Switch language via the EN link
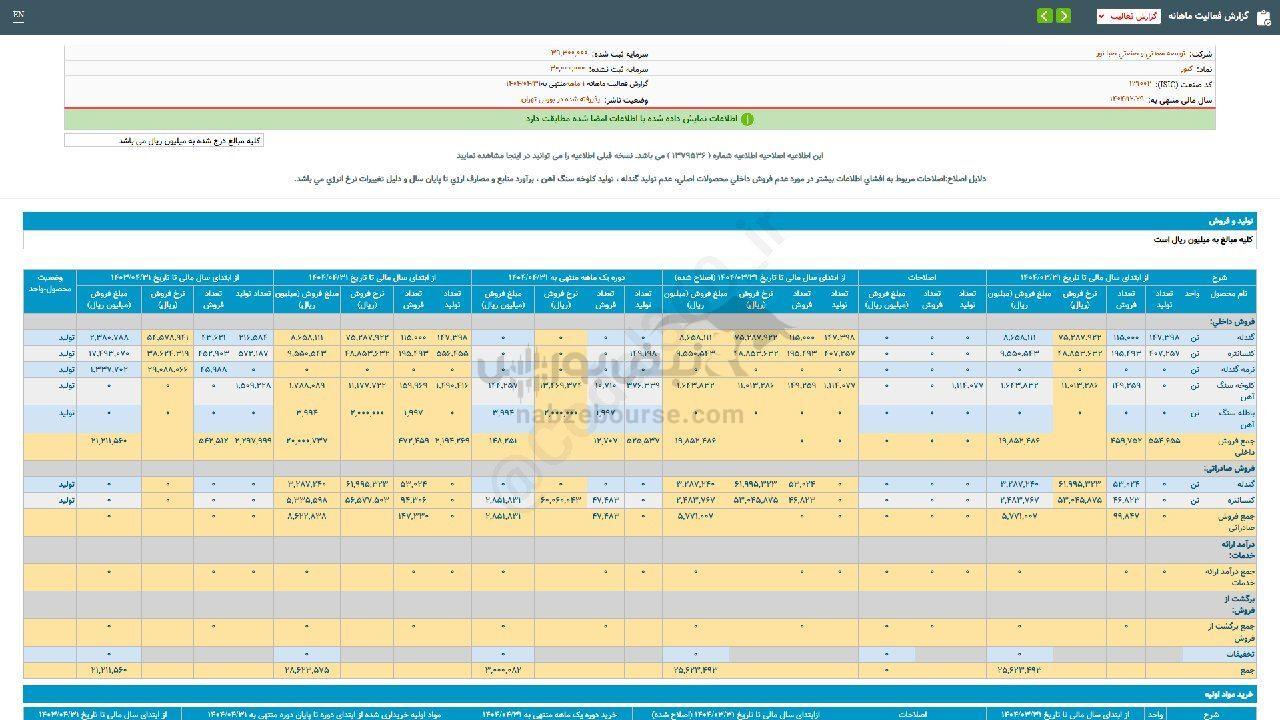The height and width of the screenshot is (720, 1280). [x=19, y=16]
